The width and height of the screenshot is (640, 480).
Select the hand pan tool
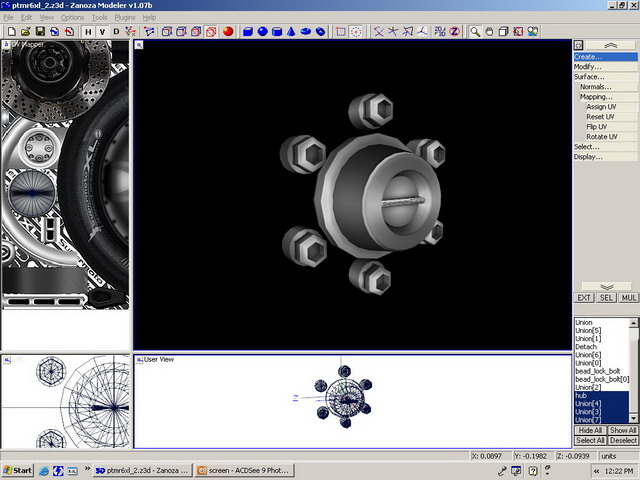pyautogui.click(x=489, y=31)
